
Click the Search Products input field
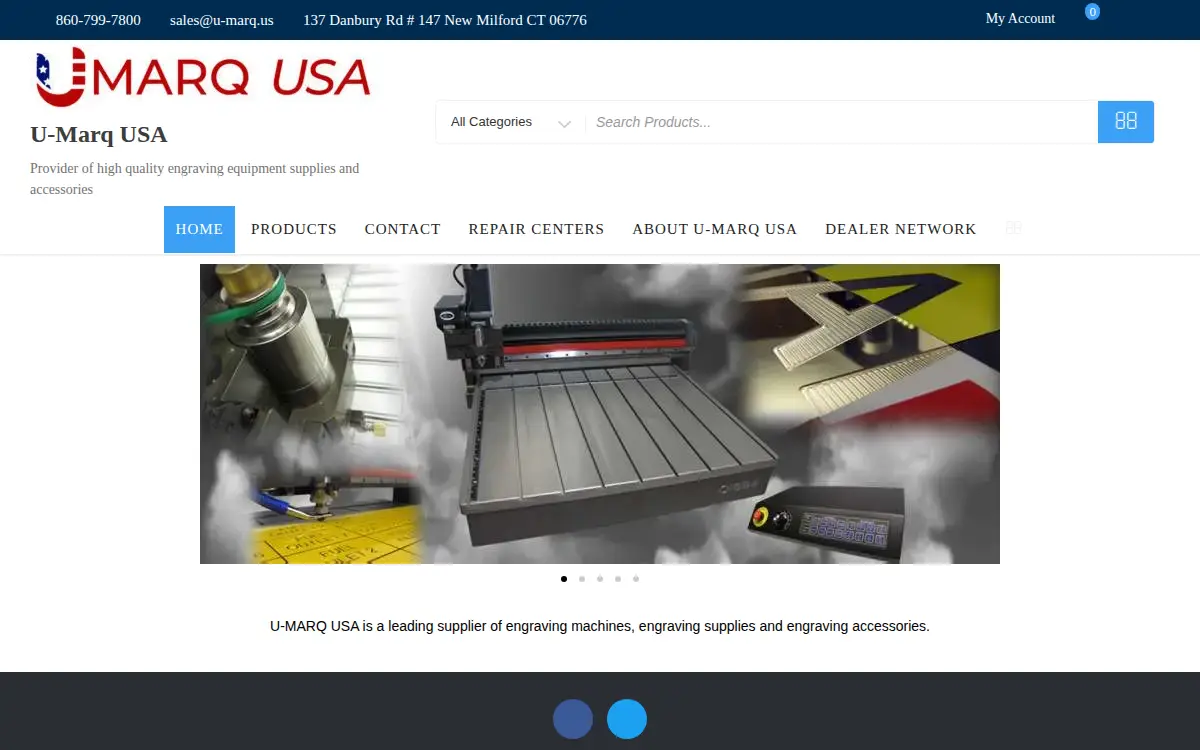click(841, 122)
